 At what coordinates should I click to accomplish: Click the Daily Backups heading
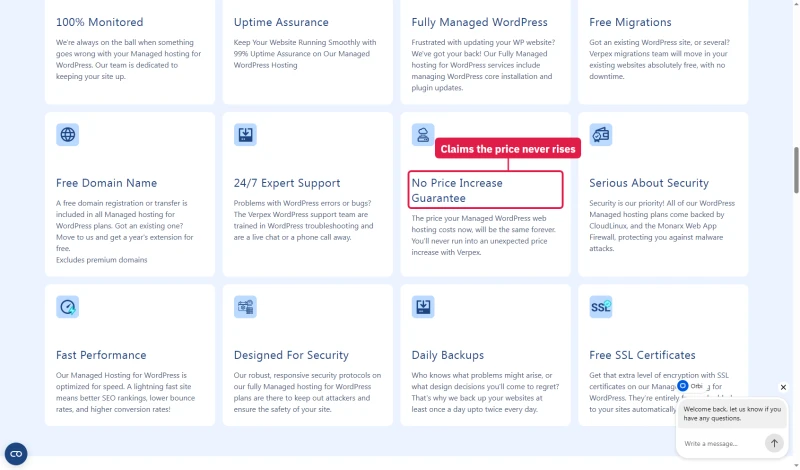pos(448,355)
